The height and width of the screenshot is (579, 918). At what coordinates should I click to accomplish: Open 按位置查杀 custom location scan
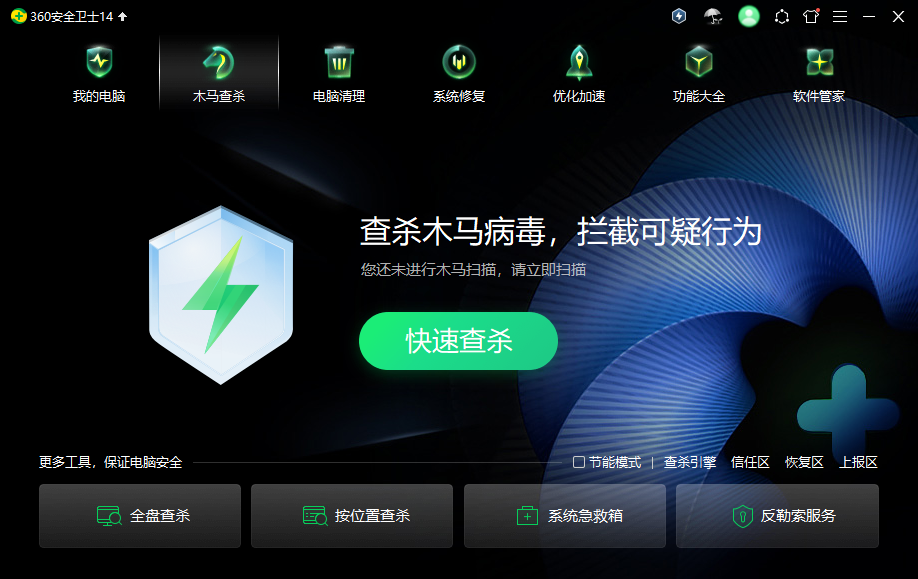[352, 516]
